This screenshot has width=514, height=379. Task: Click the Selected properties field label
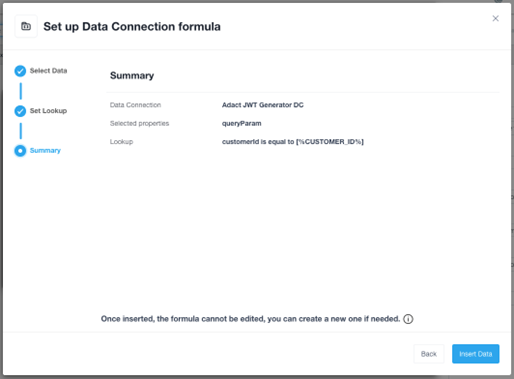coord(139,123)
